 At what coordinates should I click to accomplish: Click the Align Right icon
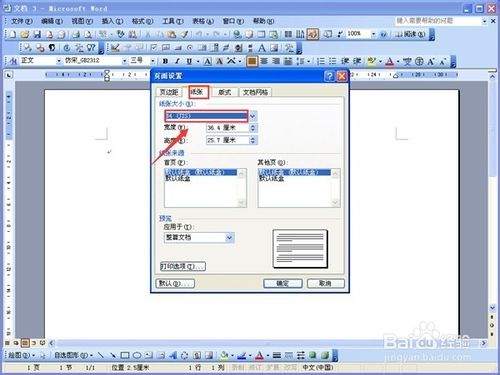(276, 61)
